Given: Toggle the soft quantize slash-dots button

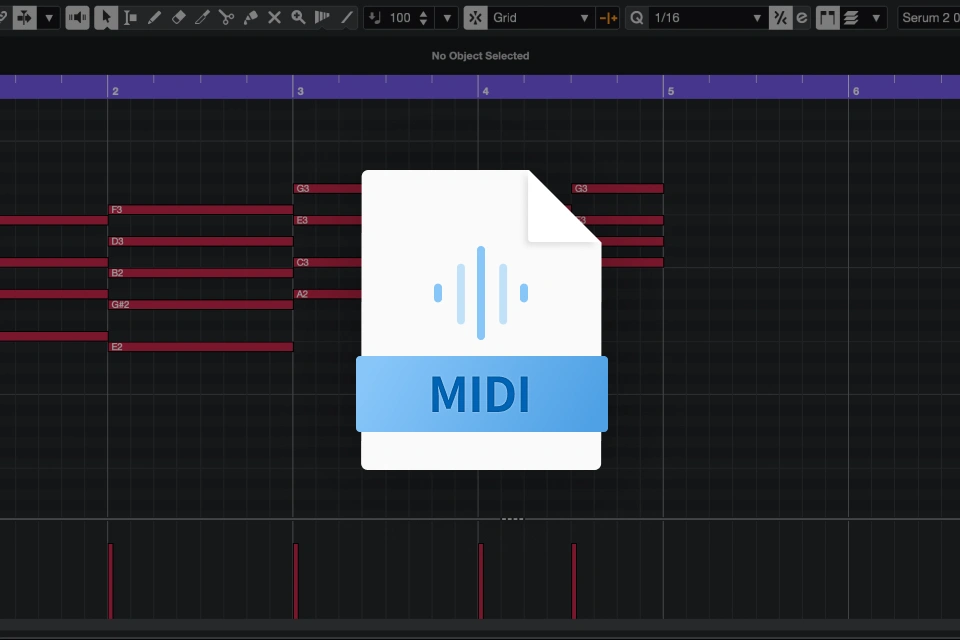Looking at the screenshot, I should [x=780, y=18].
